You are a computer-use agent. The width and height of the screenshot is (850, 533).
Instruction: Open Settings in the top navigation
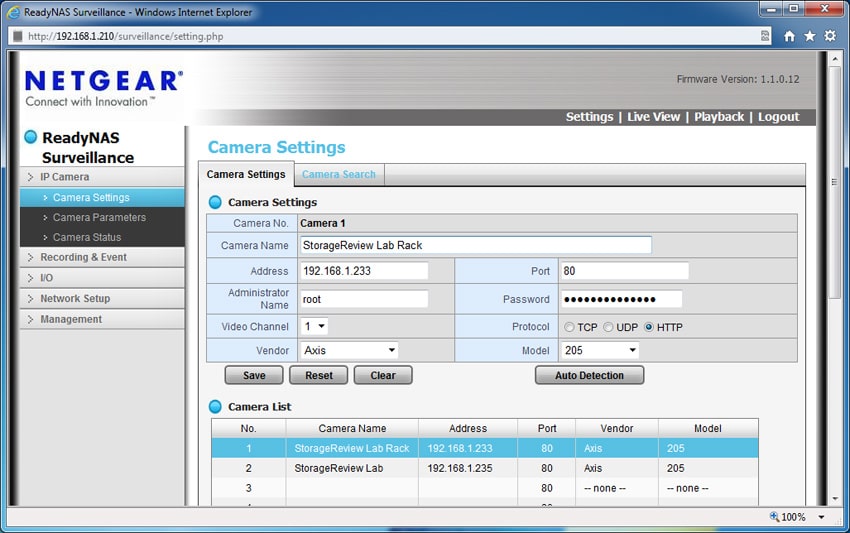click(x=589, y=117)
